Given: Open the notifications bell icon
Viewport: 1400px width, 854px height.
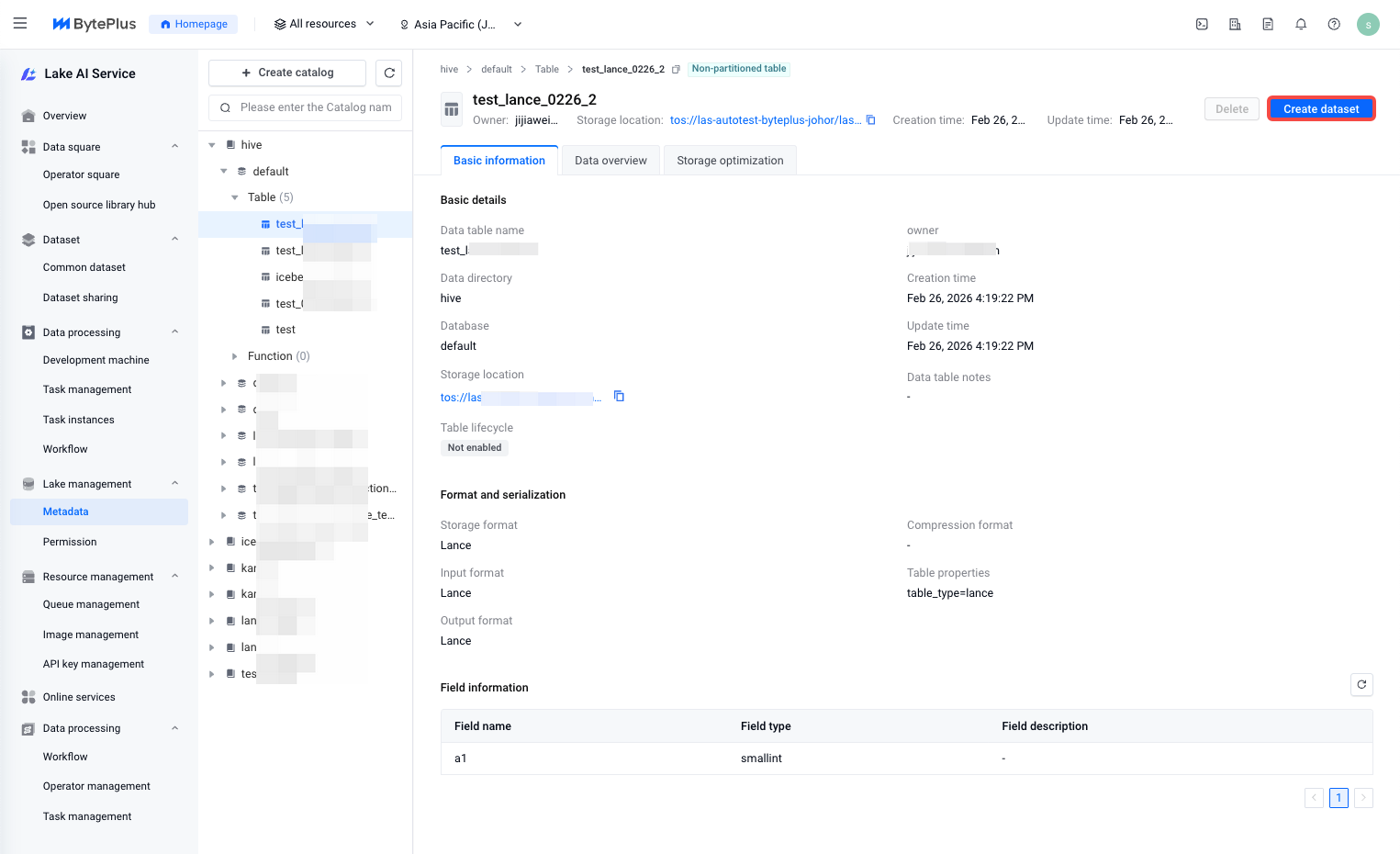Looking at the screenshot, I should pos(1301,25).
